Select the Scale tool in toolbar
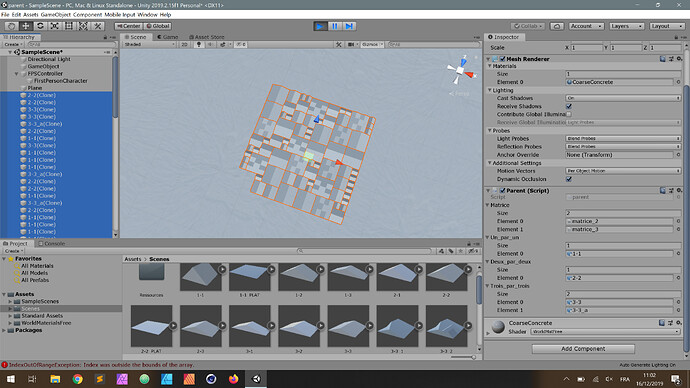This screenshot has width=690, height=388. (55, 26)
